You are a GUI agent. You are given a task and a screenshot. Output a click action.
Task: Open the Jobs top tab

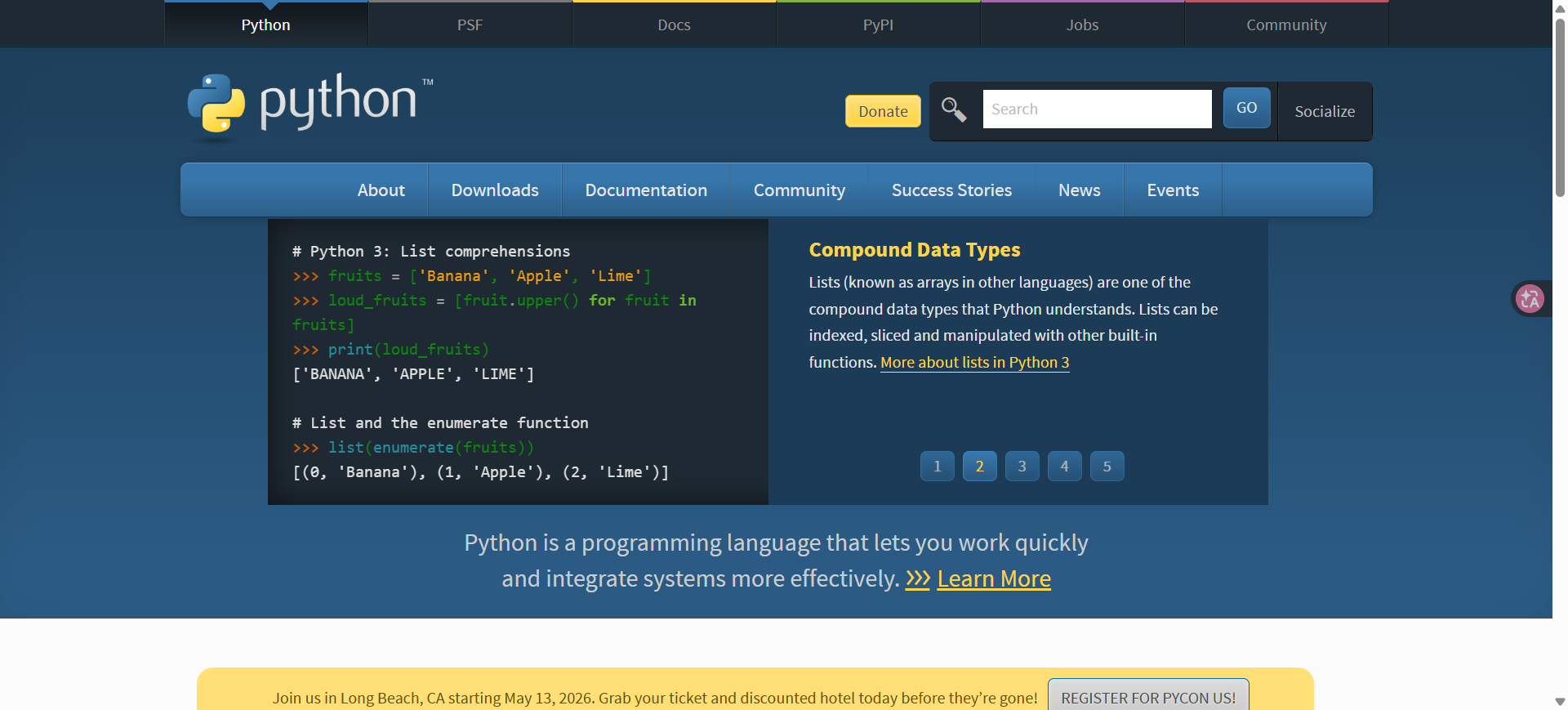(1083, 25)
